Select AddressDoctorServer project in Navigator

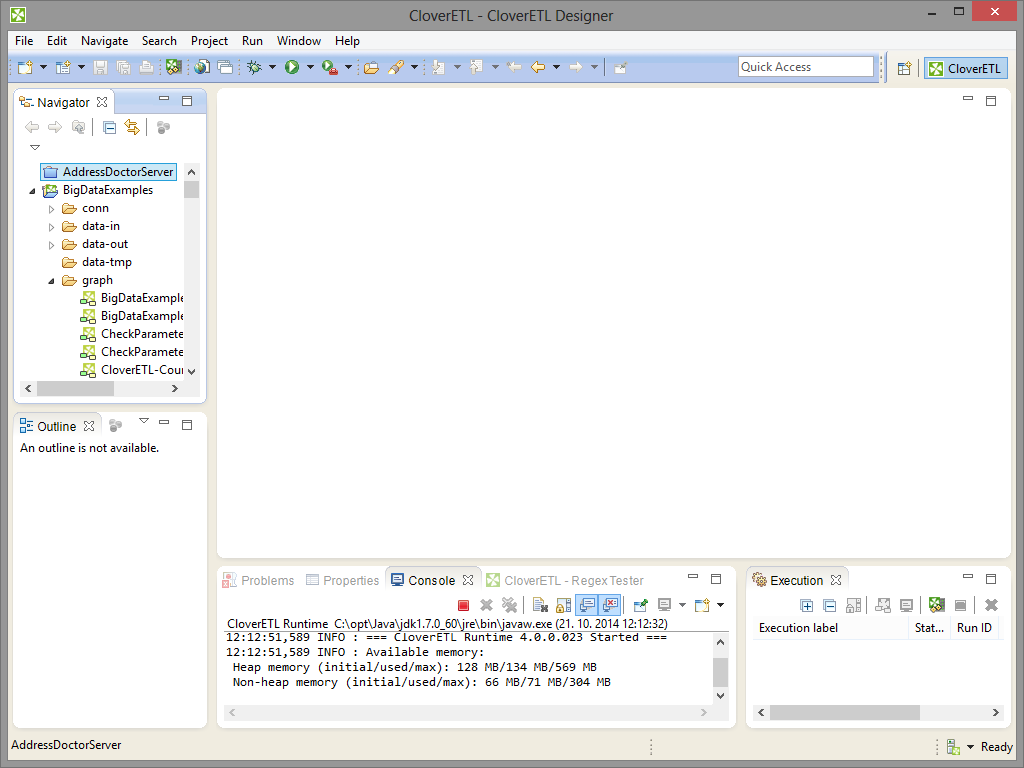tap(108, 172)
